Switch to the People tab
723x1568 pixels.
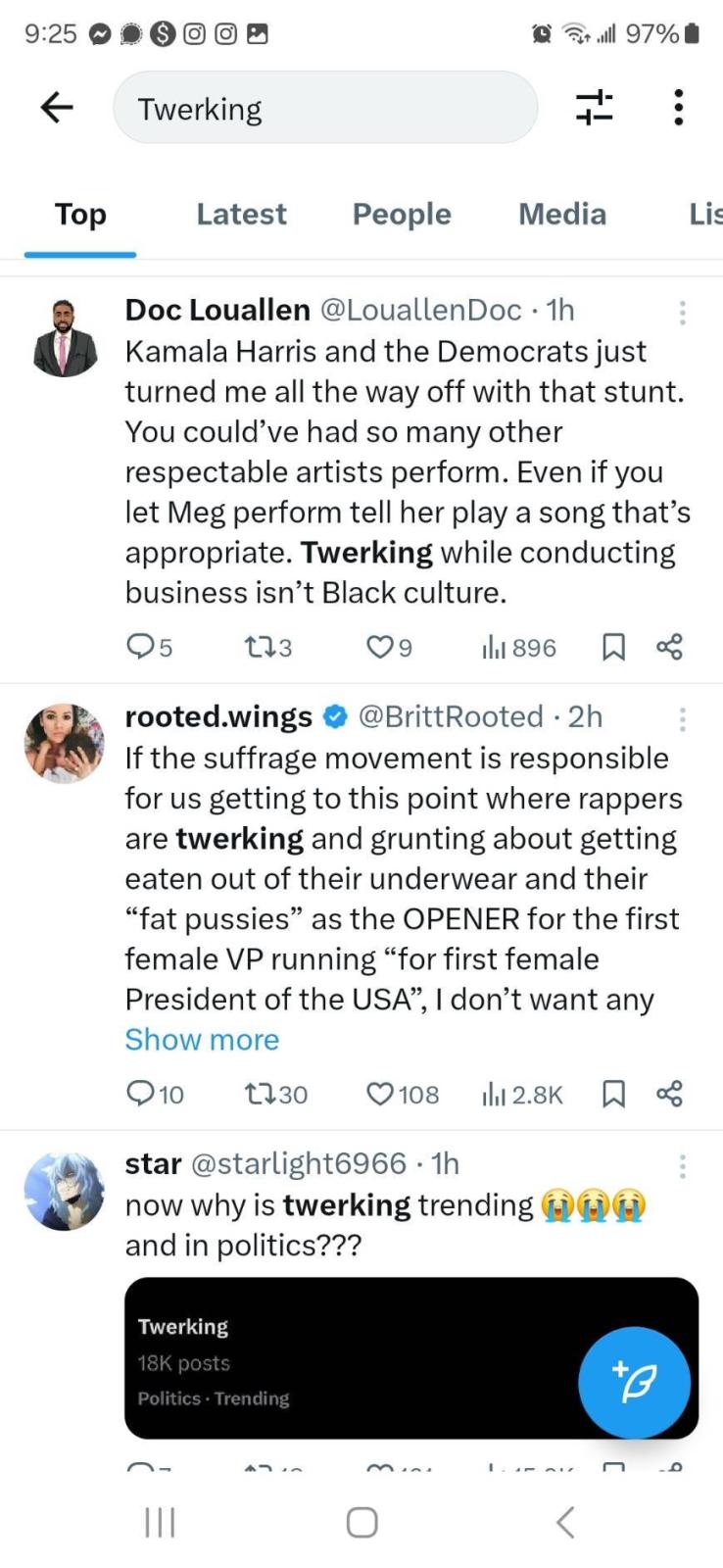(x=402, y=214)
